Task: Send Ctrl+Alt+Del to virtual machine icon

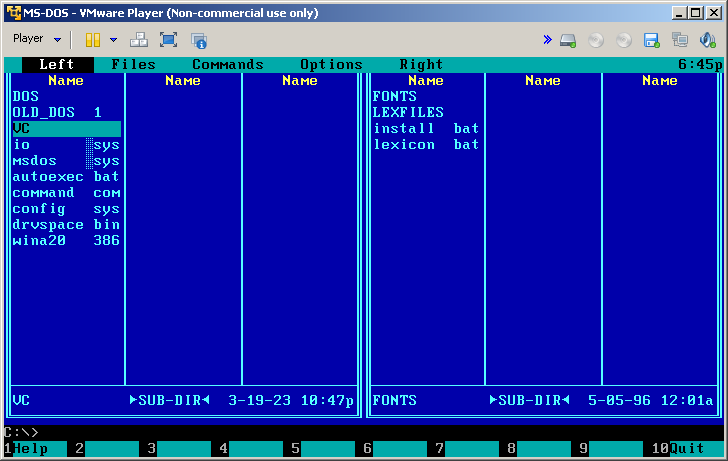Action: [139, 40]
